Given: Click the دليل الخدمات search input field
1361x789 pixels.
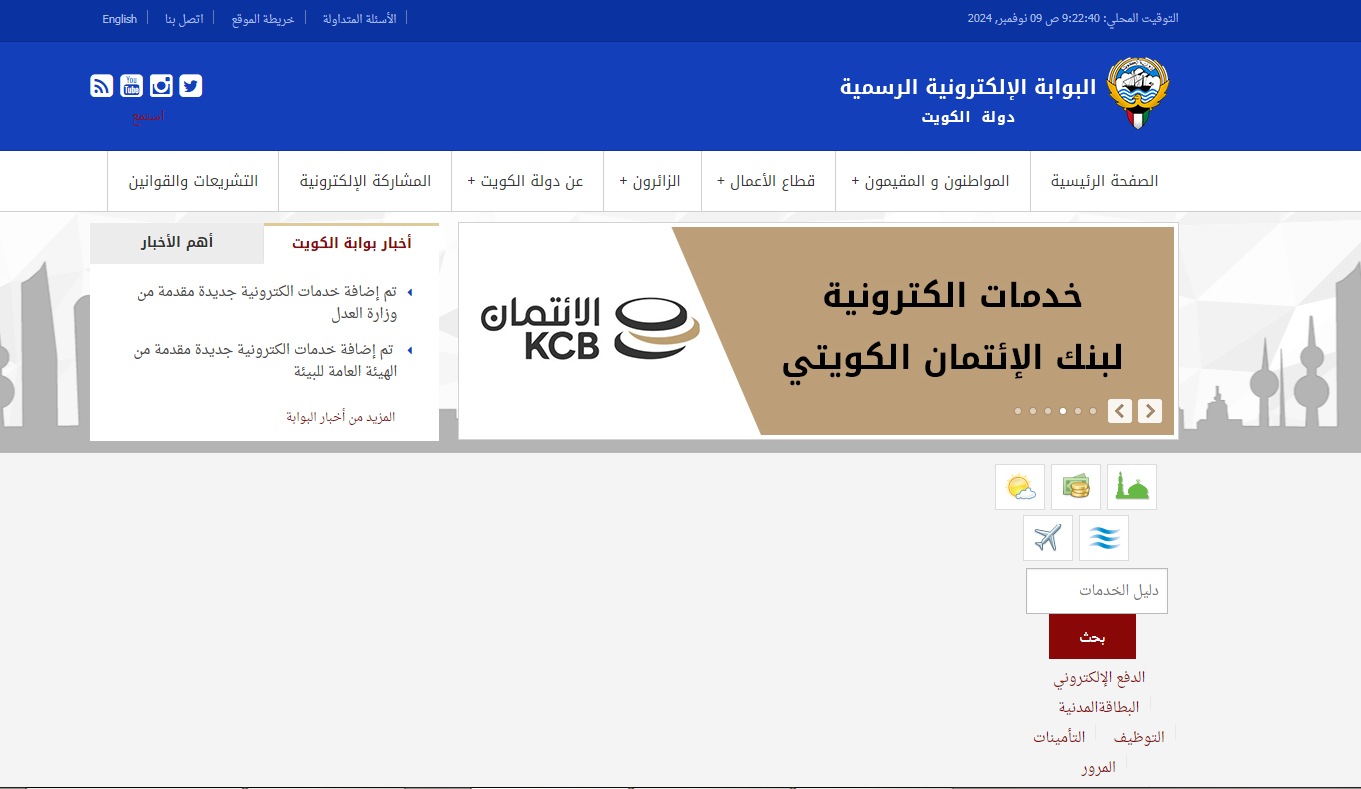Looking at the screenshot, I should 1096,591.
